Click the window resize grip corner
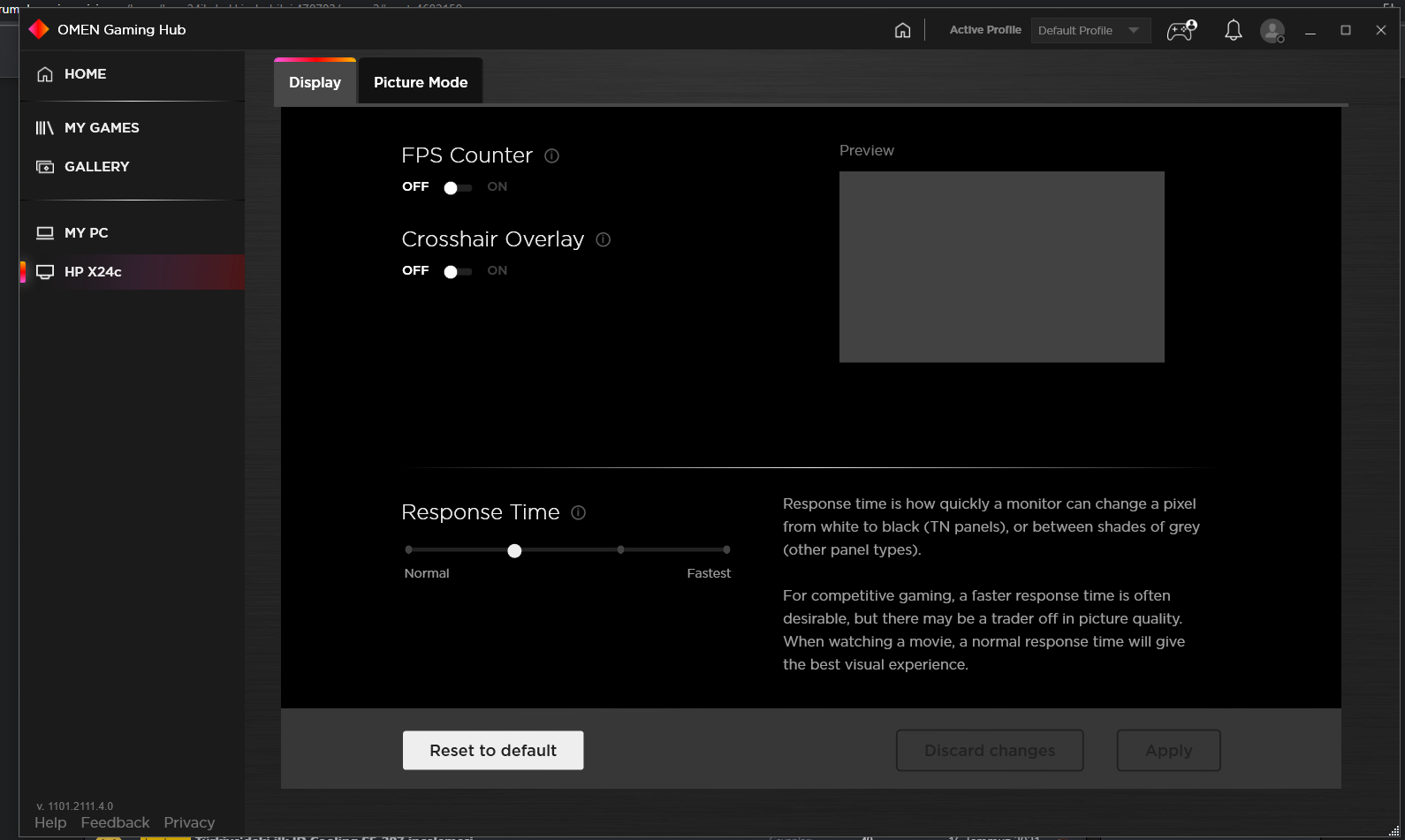The image size is (1405, 840). [x=1394, y=830]
